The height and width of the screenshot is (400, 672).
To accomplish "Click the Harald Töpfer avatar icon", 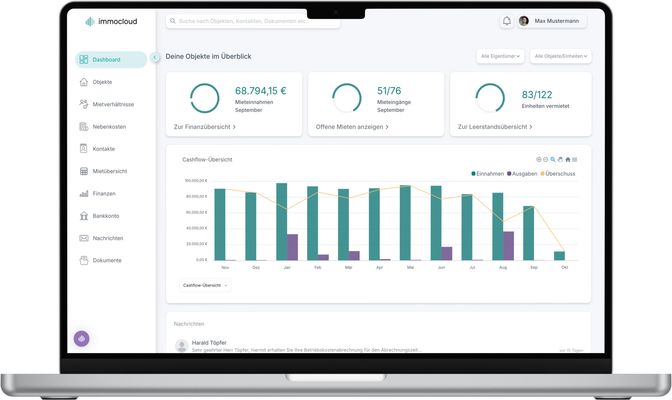I will click(x=182, y=346).
